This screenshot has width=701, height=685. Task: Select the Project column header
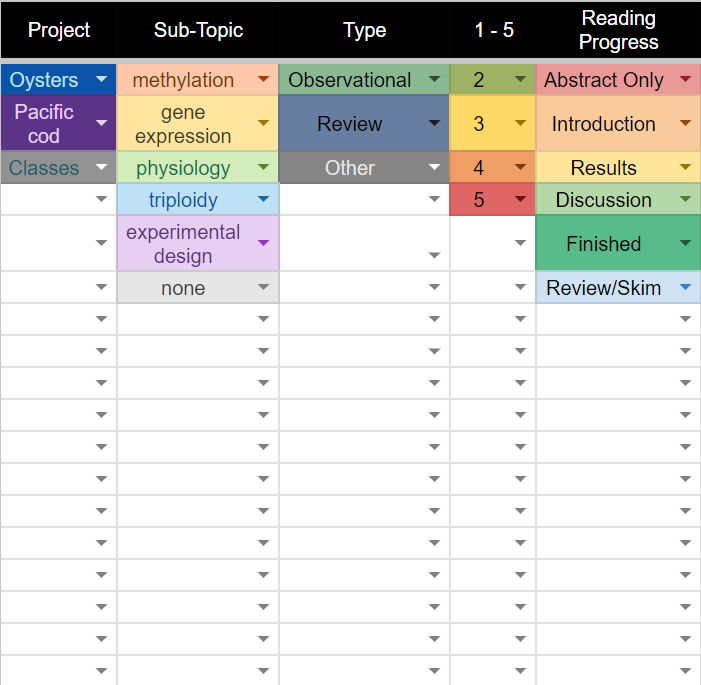59,30
